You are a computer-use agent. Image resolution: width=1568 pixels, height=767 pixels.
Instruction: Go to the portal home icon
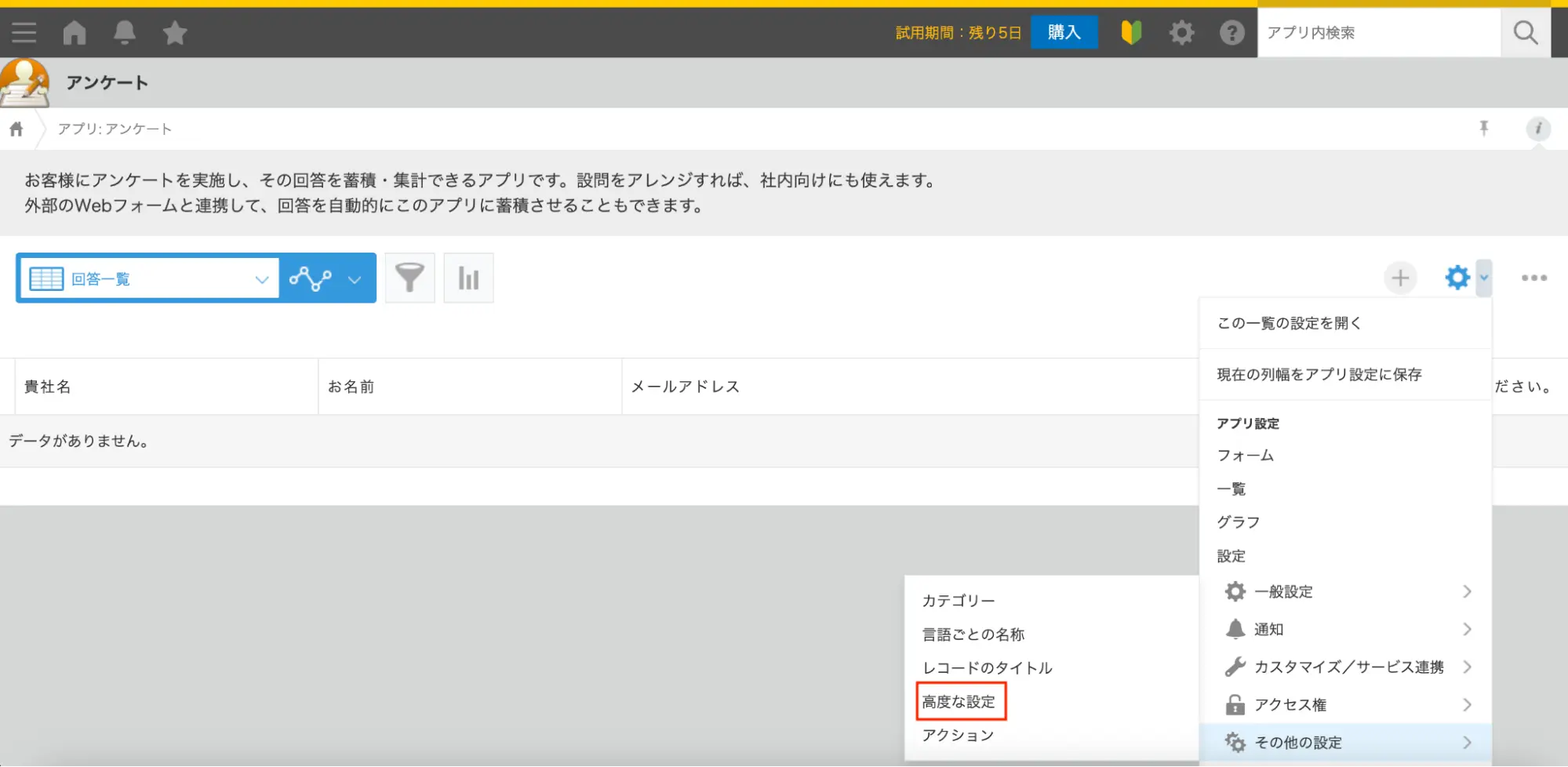pos(75,32)
